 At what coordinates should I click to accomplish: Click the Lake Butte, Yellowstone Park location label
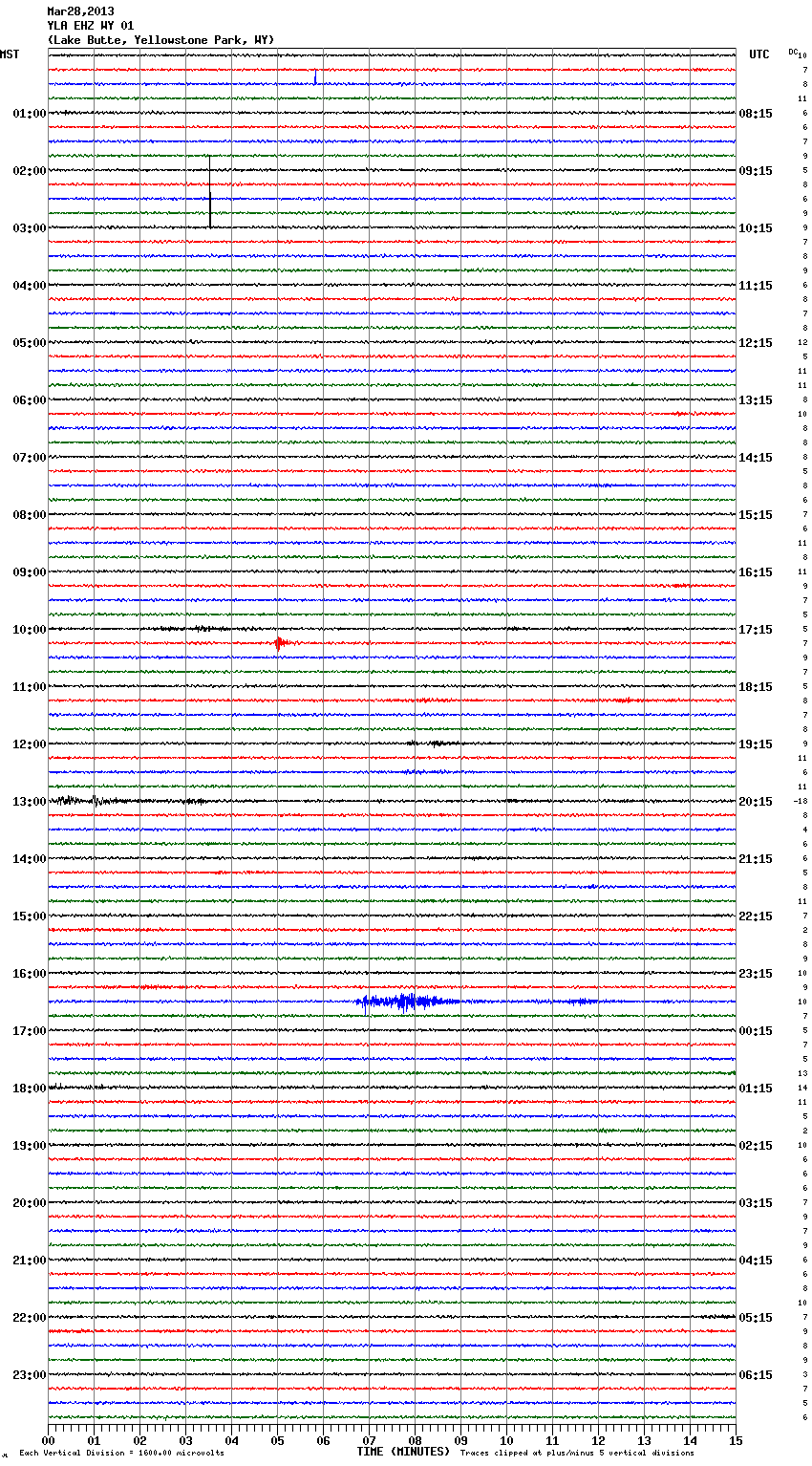click(x=160, y=40)
